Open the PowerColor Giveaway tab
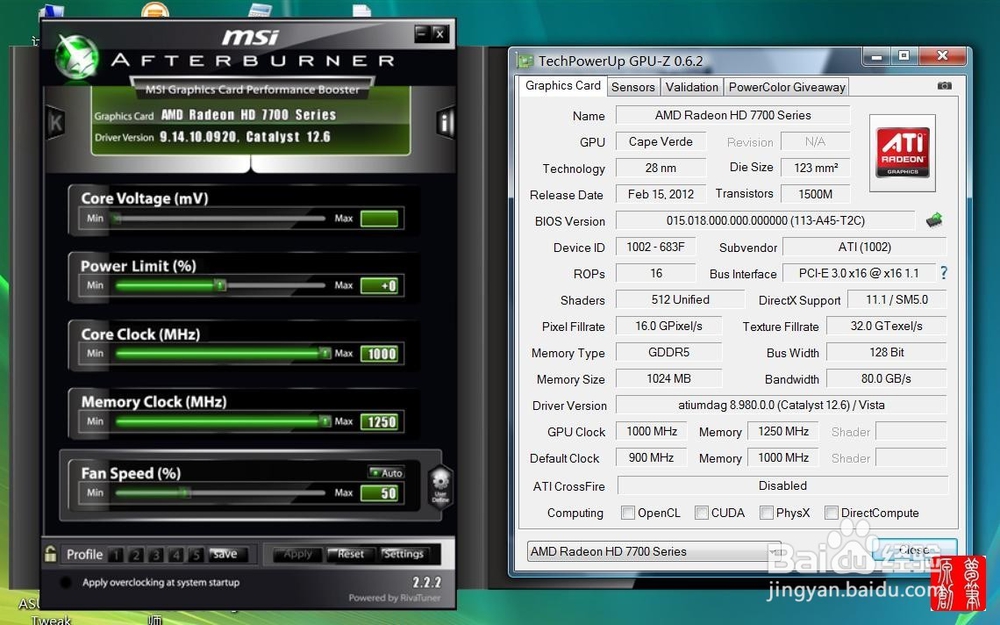Viewport: 1000px width, 625px height. point(787,87)
